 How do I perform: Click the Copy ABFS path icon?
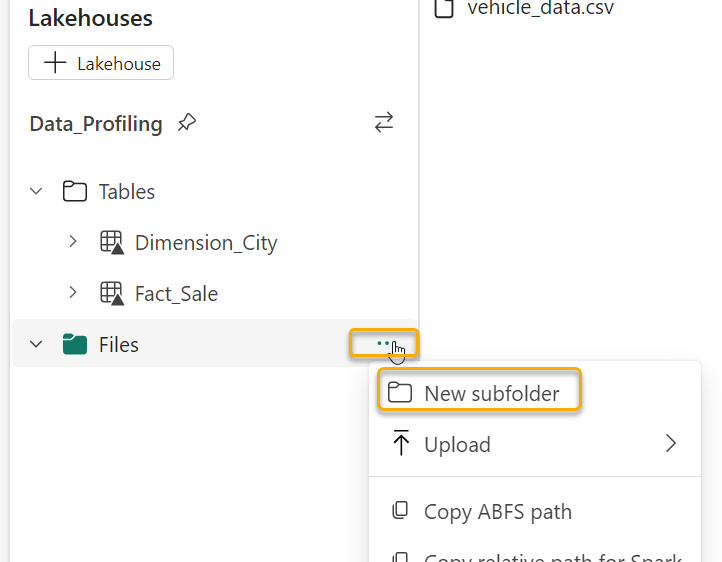[400, 511]
